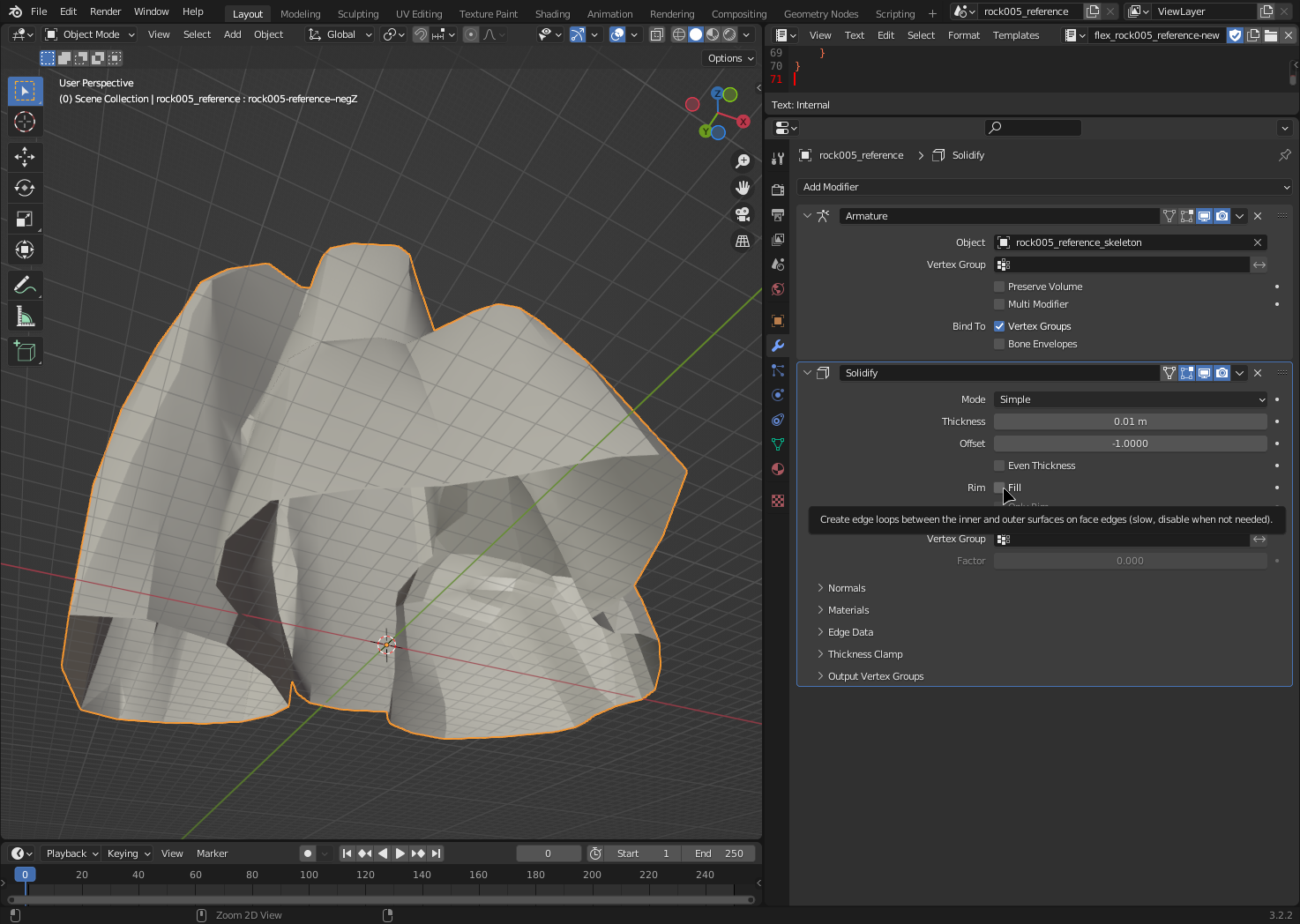
Task: Select the Scale tool
Action: click(x=25, y=219)
